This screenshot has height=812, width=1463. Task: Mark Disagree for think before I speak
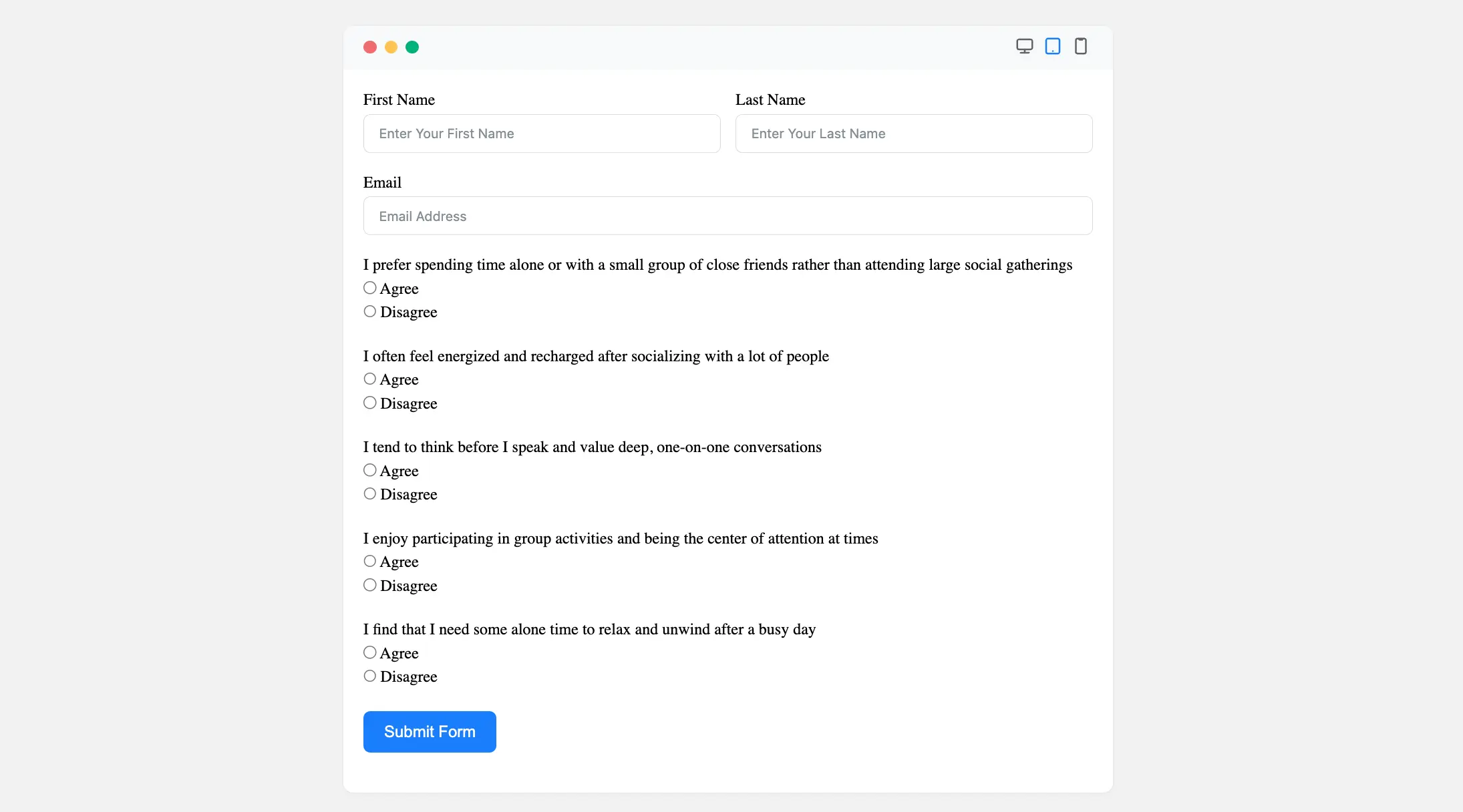pyautogui.click(x=369, y=493)
